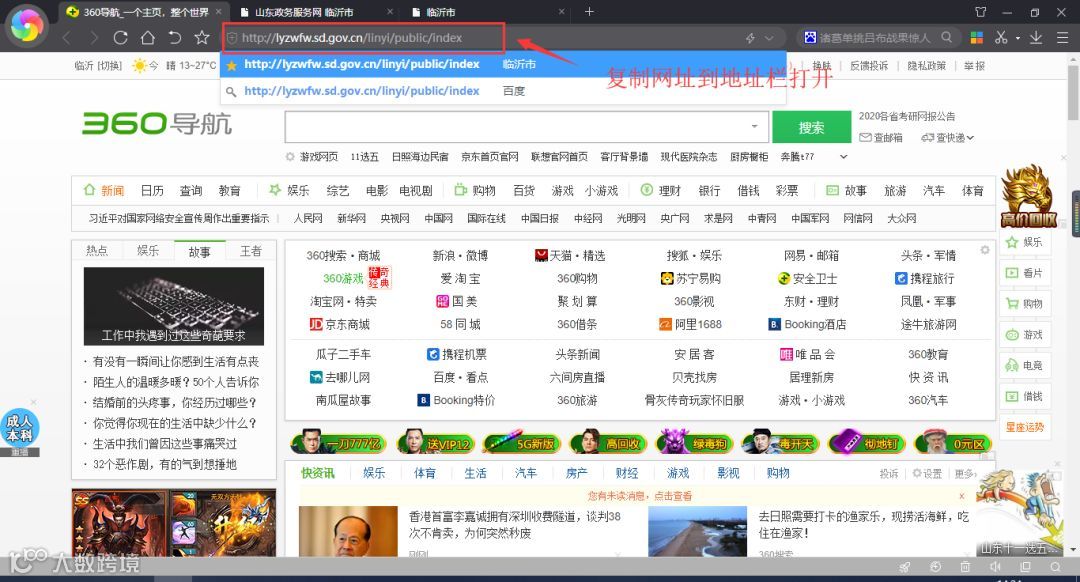
Task: Open the 李嘉诚 news headline
Action: (515, 524)
